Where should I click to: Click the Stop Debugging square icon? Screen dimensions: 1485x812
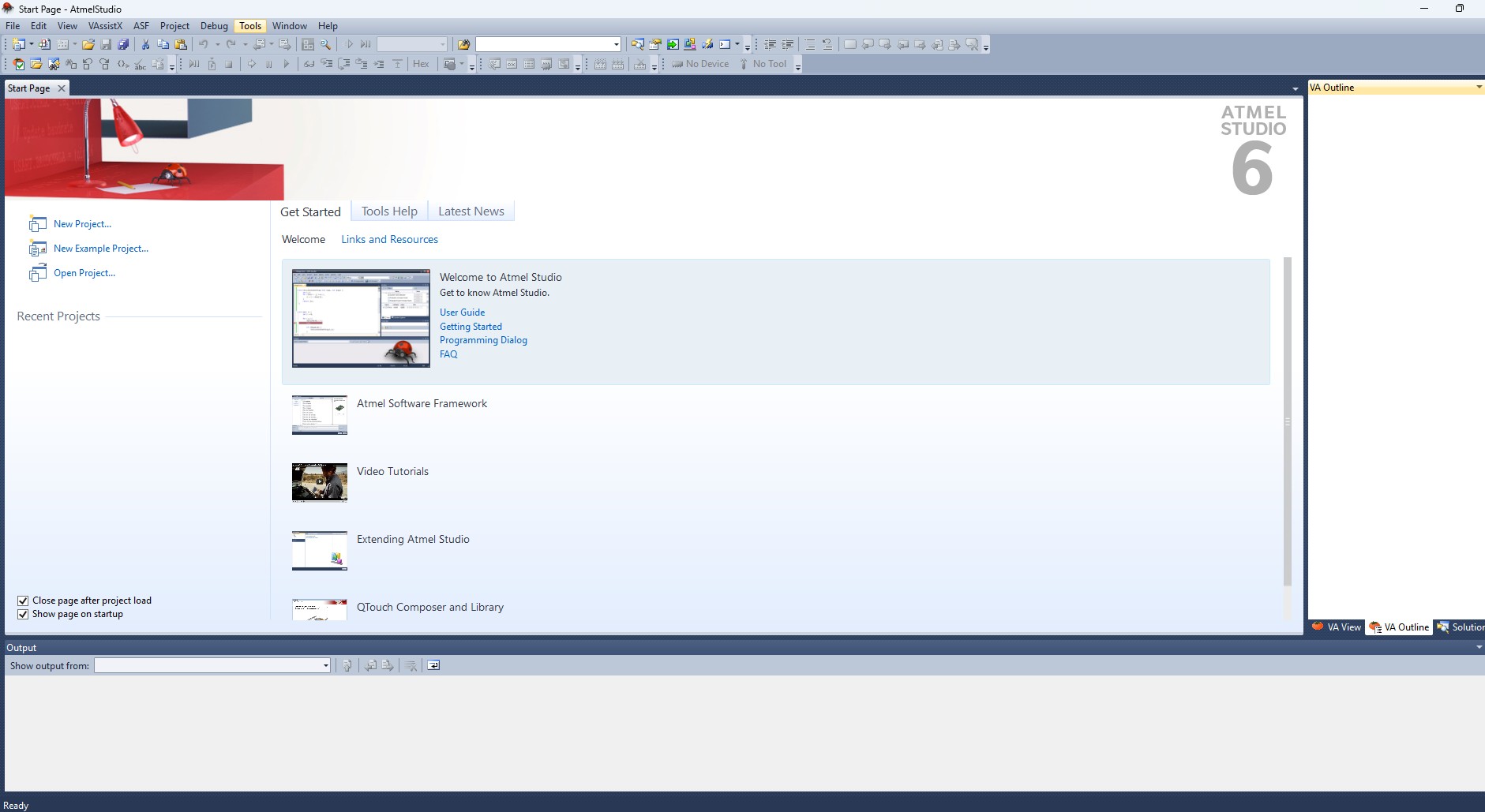(229, 64)
